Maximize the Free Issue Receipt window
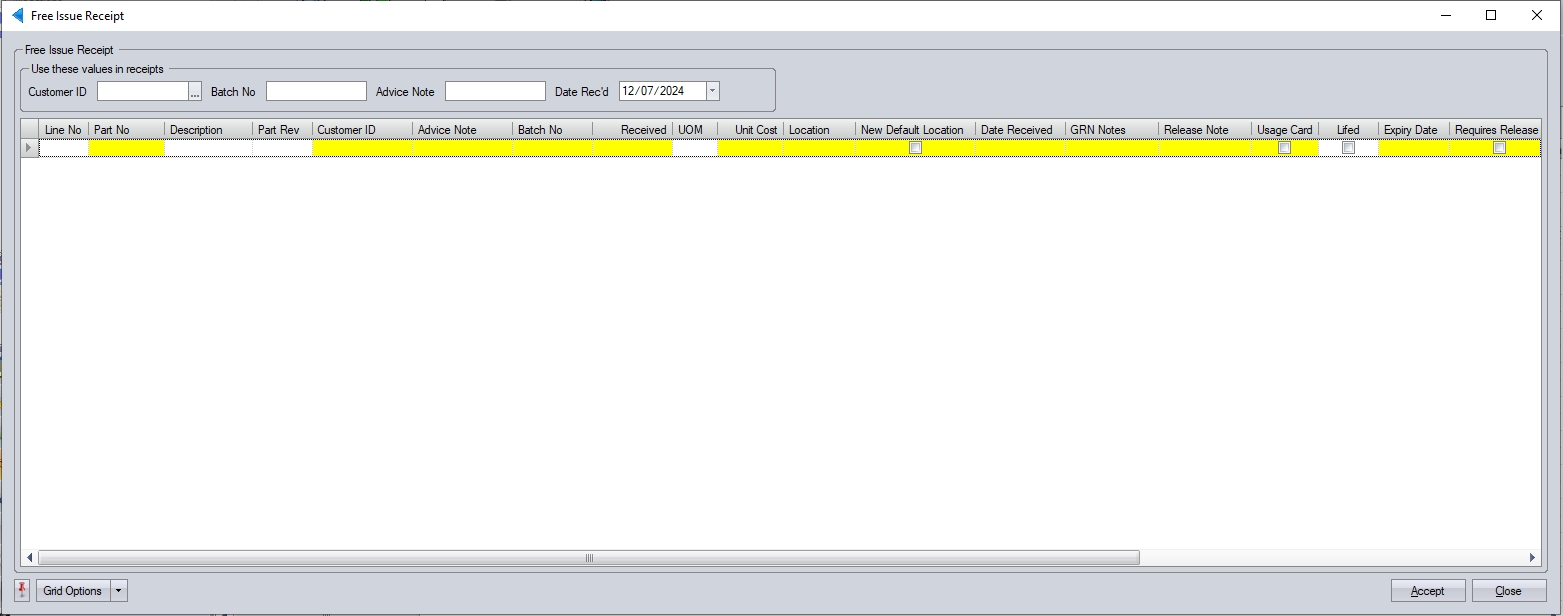Viewport: 1563px width, 616px height. click(x=1491, y=15)
